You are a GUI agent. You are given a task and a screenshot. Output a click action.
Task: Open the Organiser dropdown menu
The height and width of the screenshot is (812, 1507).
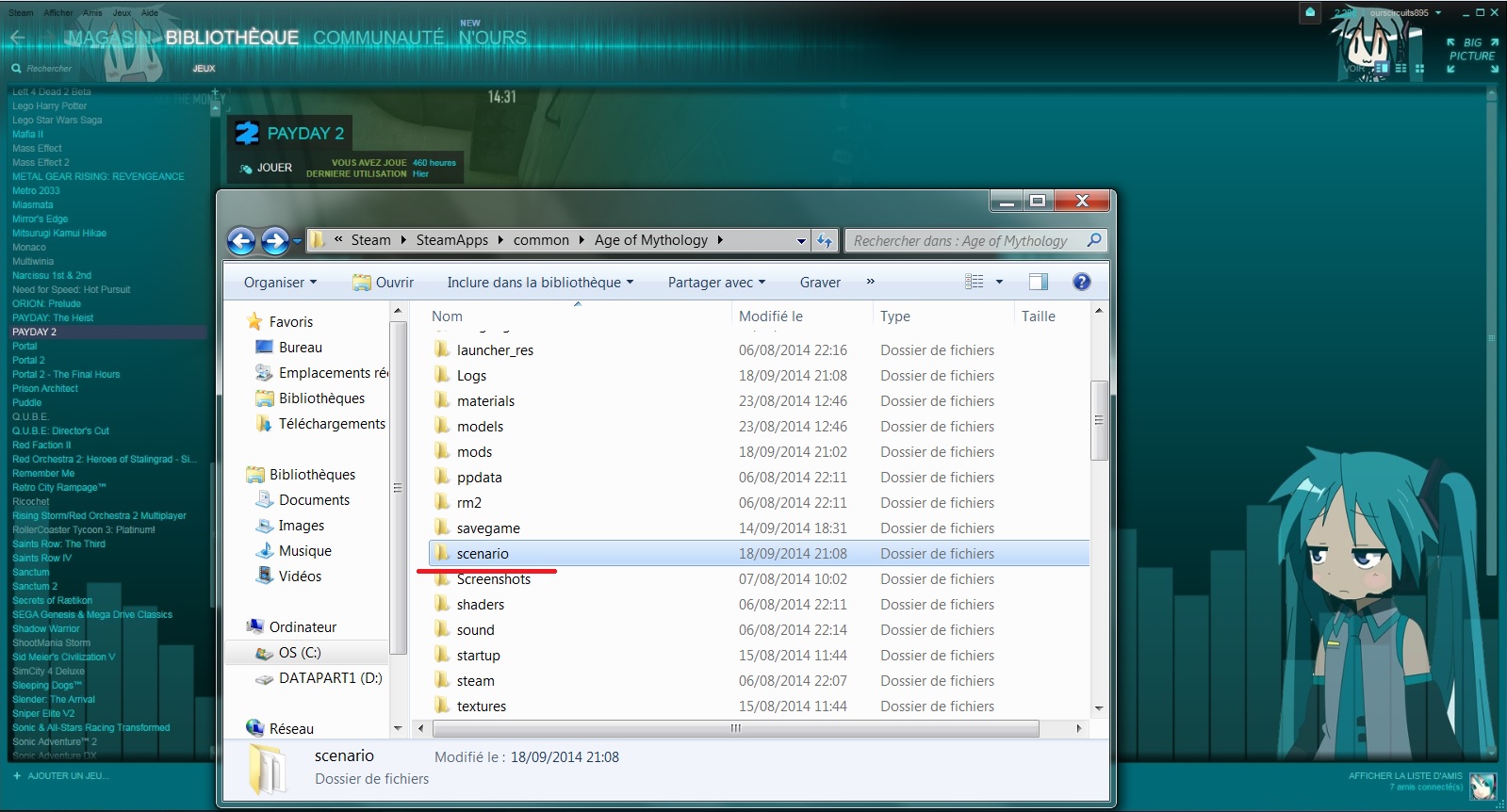tap(280, 282)
